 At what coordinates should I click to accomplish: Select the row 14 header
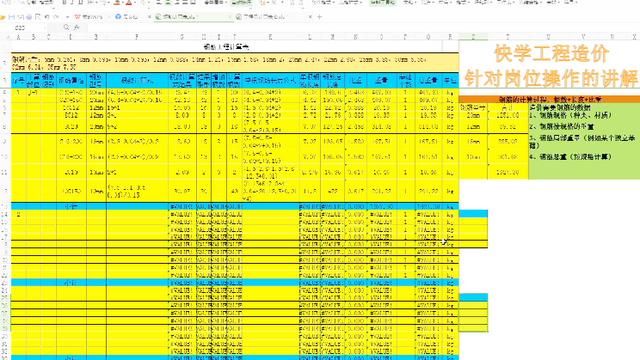[5, 214]
